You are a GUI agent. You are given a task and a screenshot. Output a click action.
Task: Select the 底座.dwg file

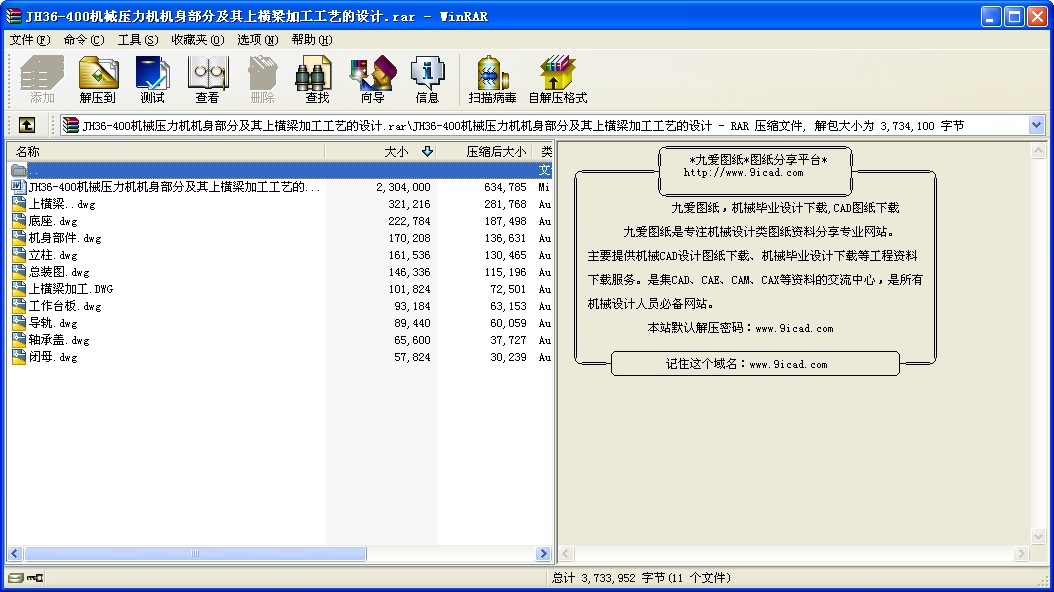coord(53,221)
